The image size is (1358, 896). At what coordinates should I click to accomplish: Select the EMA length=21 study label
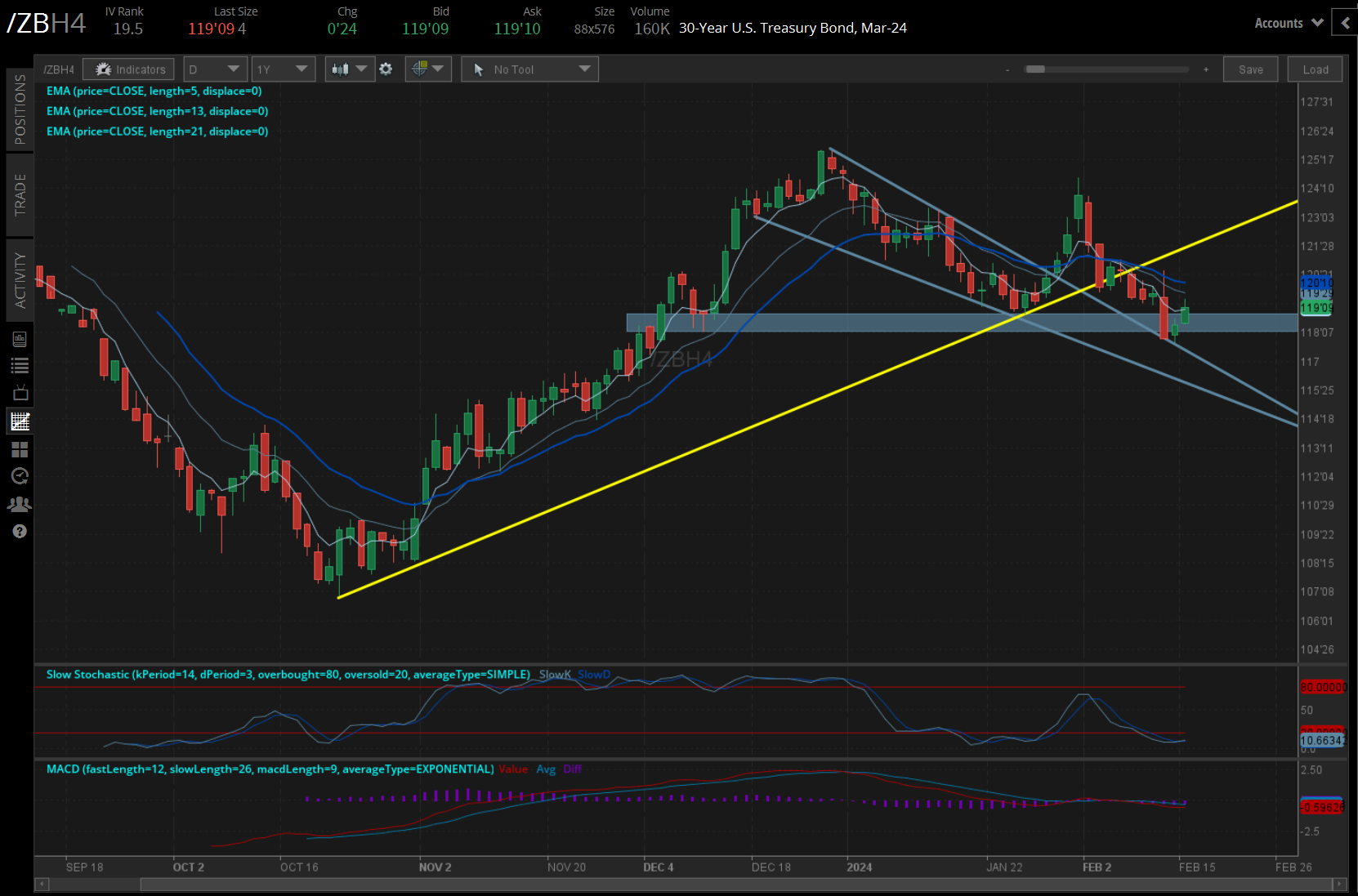click(157, 132)
